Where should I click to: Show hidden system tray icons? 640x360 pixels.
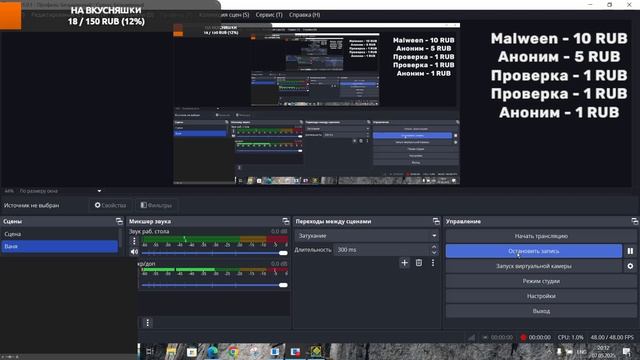pyautogui.click(x=549, y=351)
